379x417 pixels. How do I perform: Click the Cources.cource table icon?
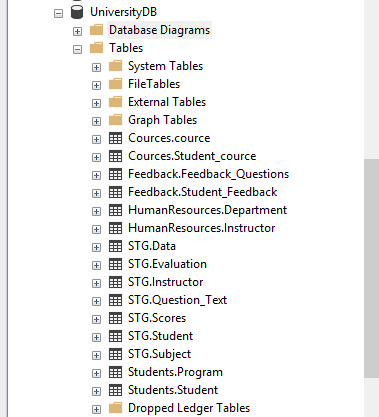coord(115,138)
